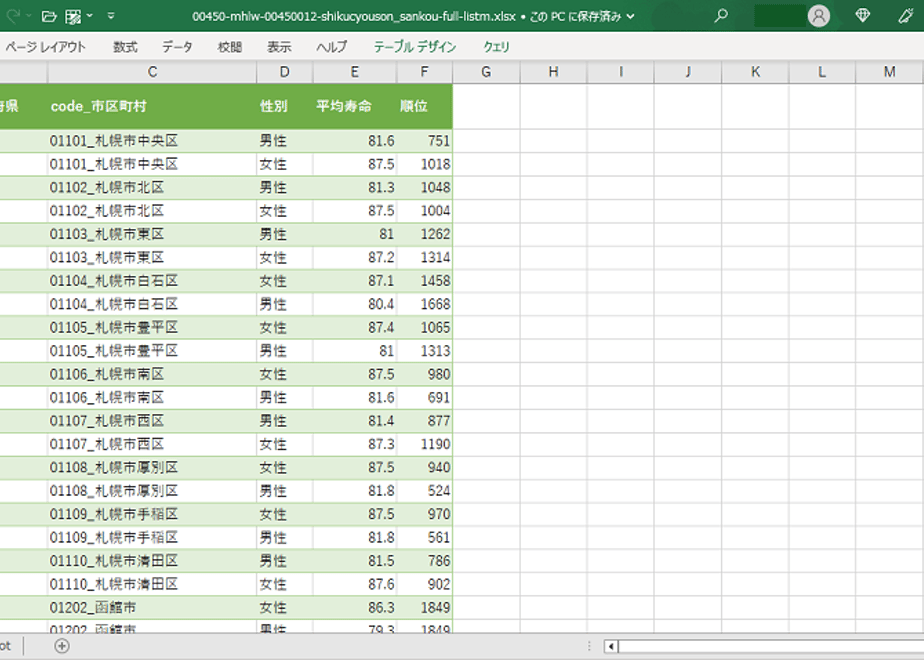This screenshot has height=660, width=924.
Task: Select the 80.4 life expectancy cell
Action: pos(355,304)
